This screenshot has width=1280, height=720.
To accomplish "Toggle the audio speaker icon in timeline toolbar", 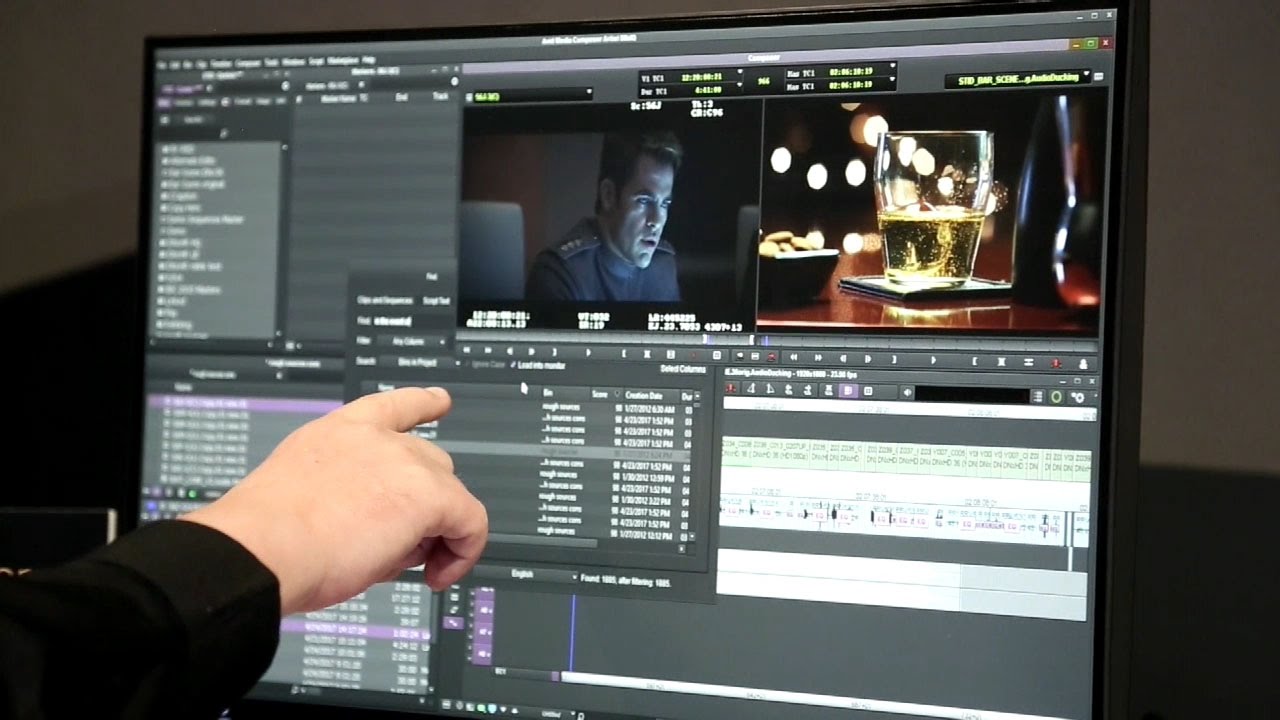I will pos(907,391).
